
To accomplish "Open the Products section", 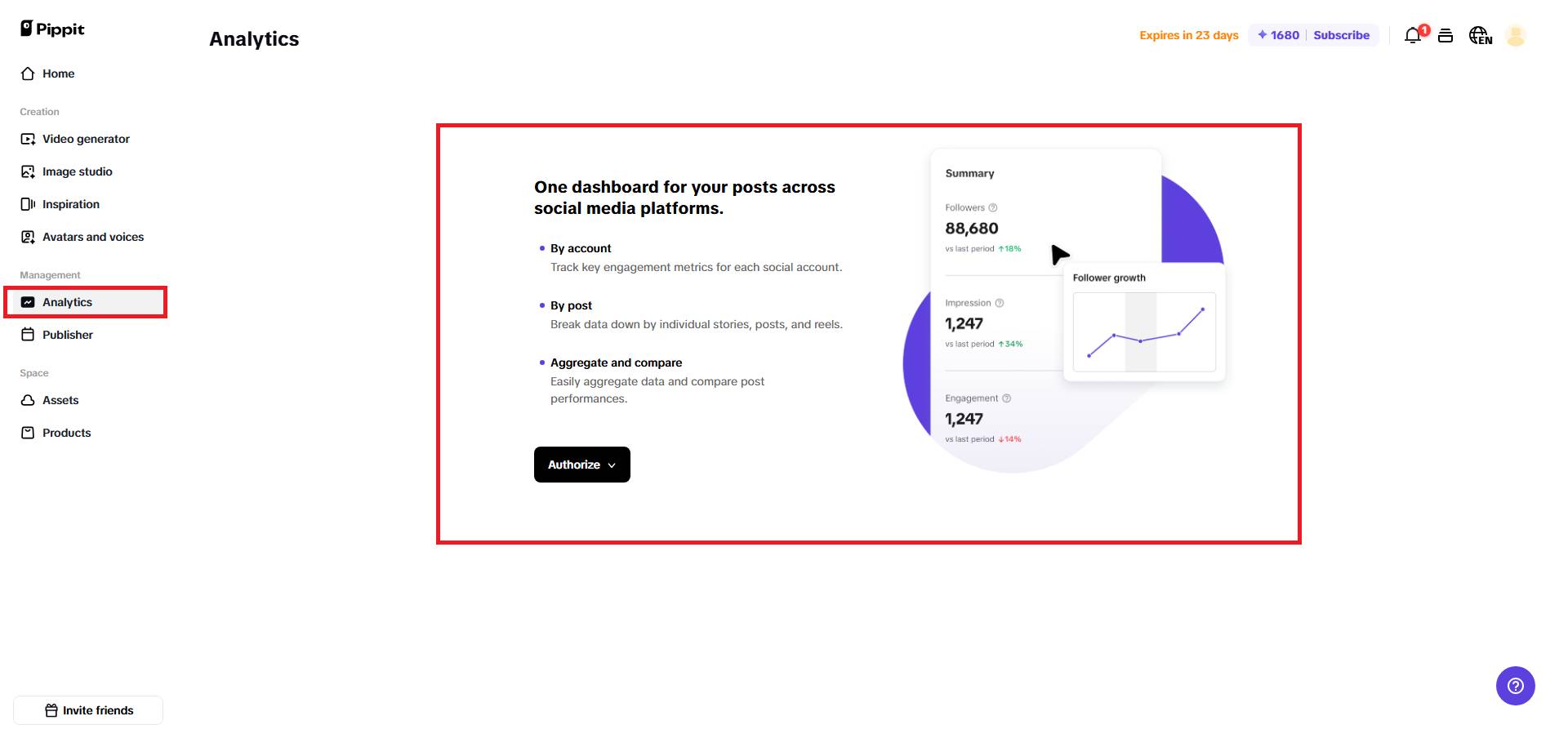I will (x=66, y=433).
